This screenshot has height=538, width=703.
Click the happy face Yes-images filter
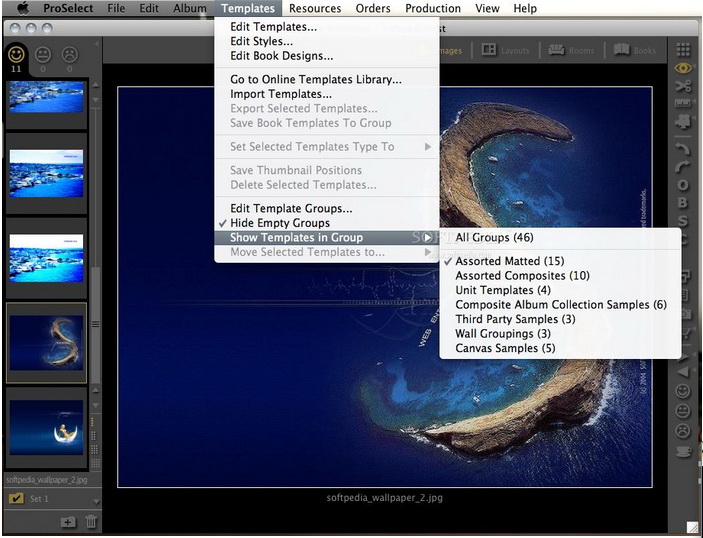17,54
